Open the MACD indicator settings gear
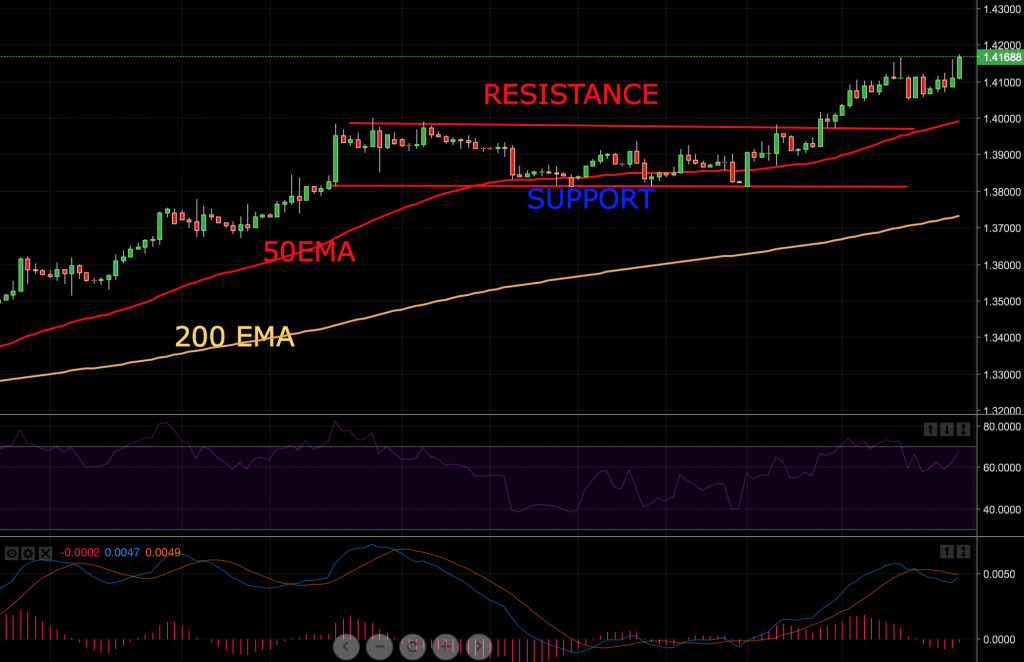The width and height of the screenshot is (1024, 662). point(26,551)
